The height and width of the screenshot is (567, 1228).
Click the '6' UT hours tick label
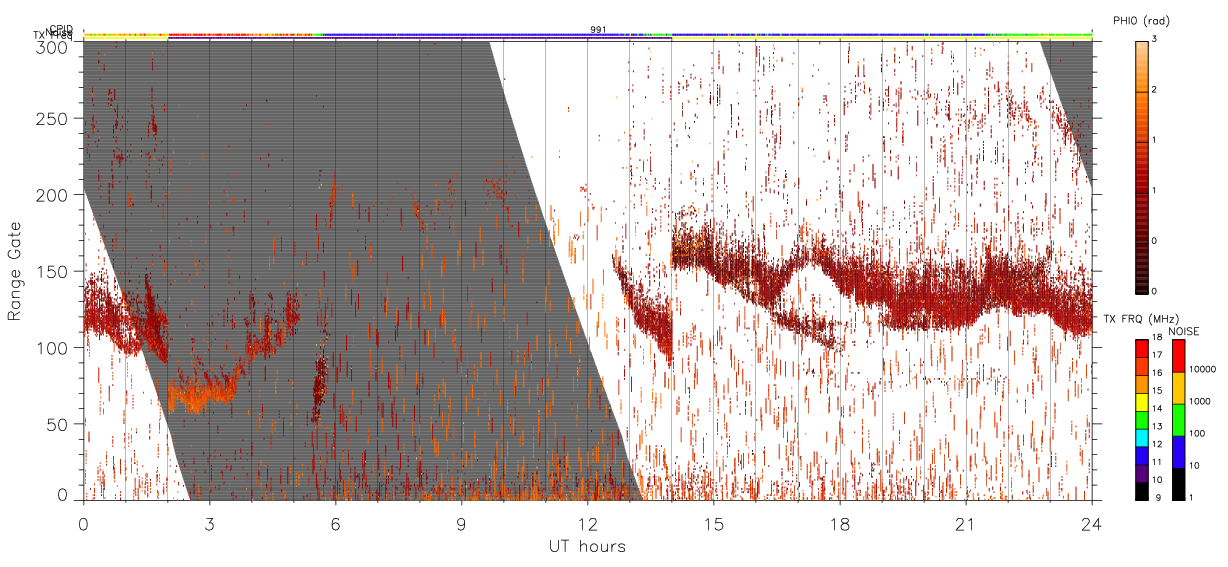[335, 523]
